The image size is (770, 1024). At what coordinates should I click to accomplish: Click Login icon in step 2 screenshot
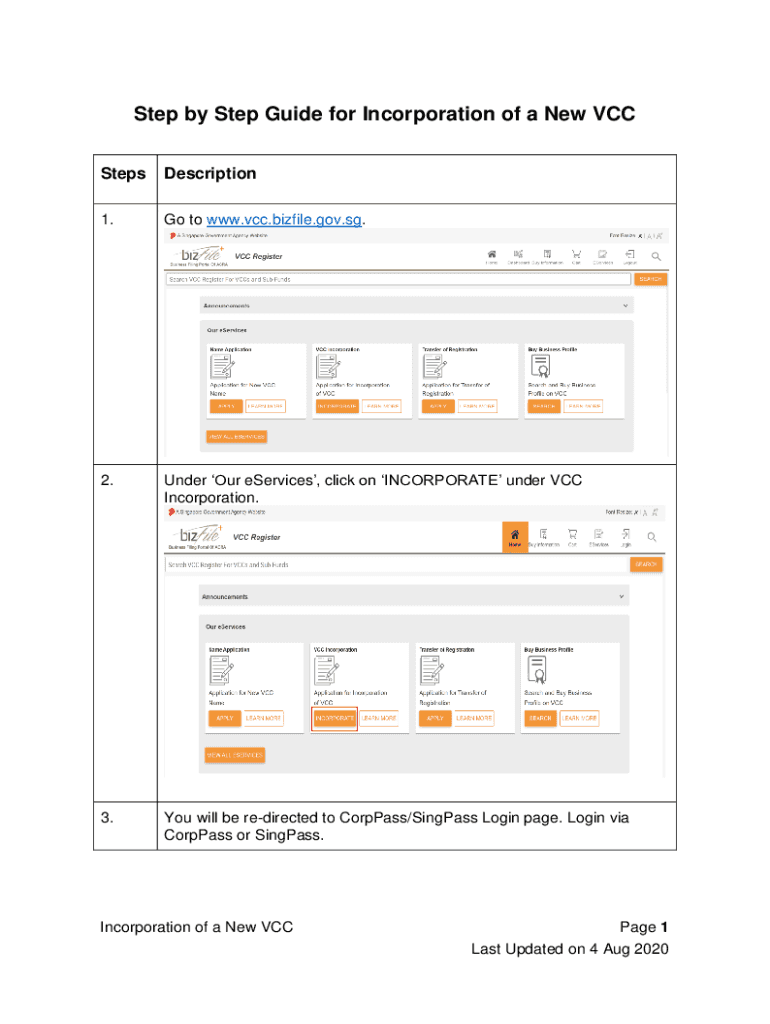[x=624, y=537]
